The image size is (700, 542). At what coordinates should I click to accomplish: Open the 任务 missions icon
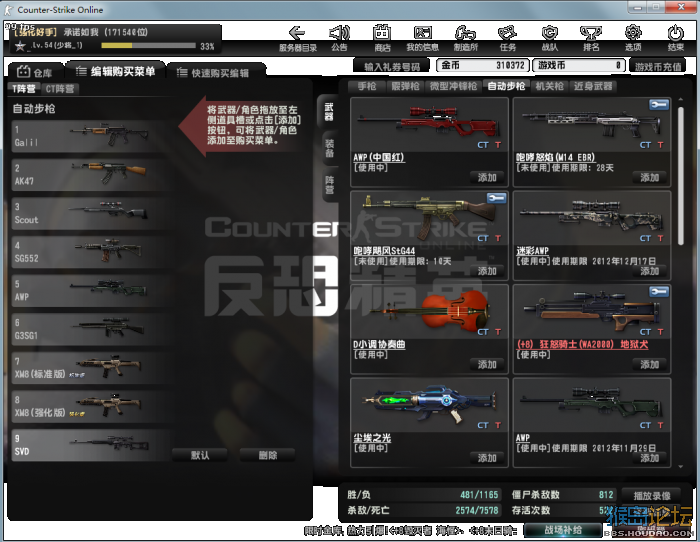[x=508, y=33]
